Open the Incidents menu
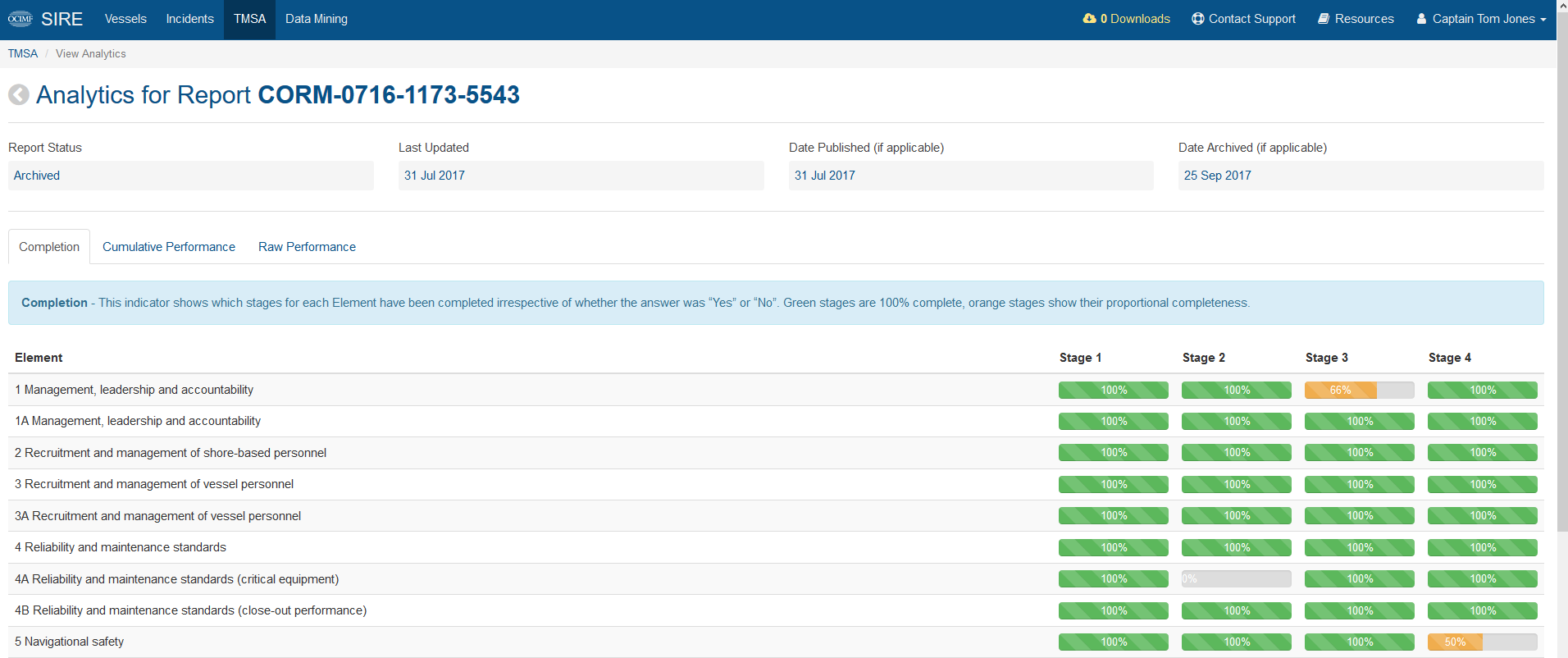This screenshot has height=658, width=1568. point(189,19)
